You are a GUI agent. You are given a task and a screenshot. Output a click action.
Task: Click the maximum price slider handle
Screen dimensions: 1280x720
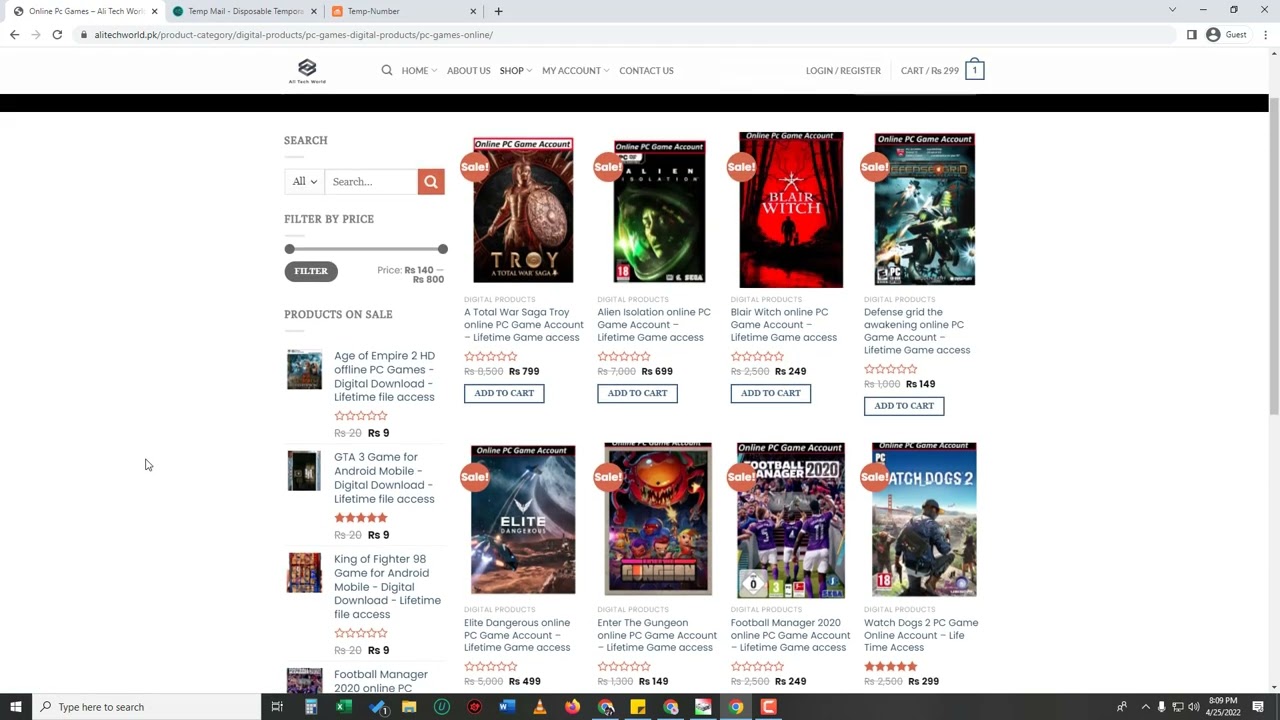tap(442, 249)
